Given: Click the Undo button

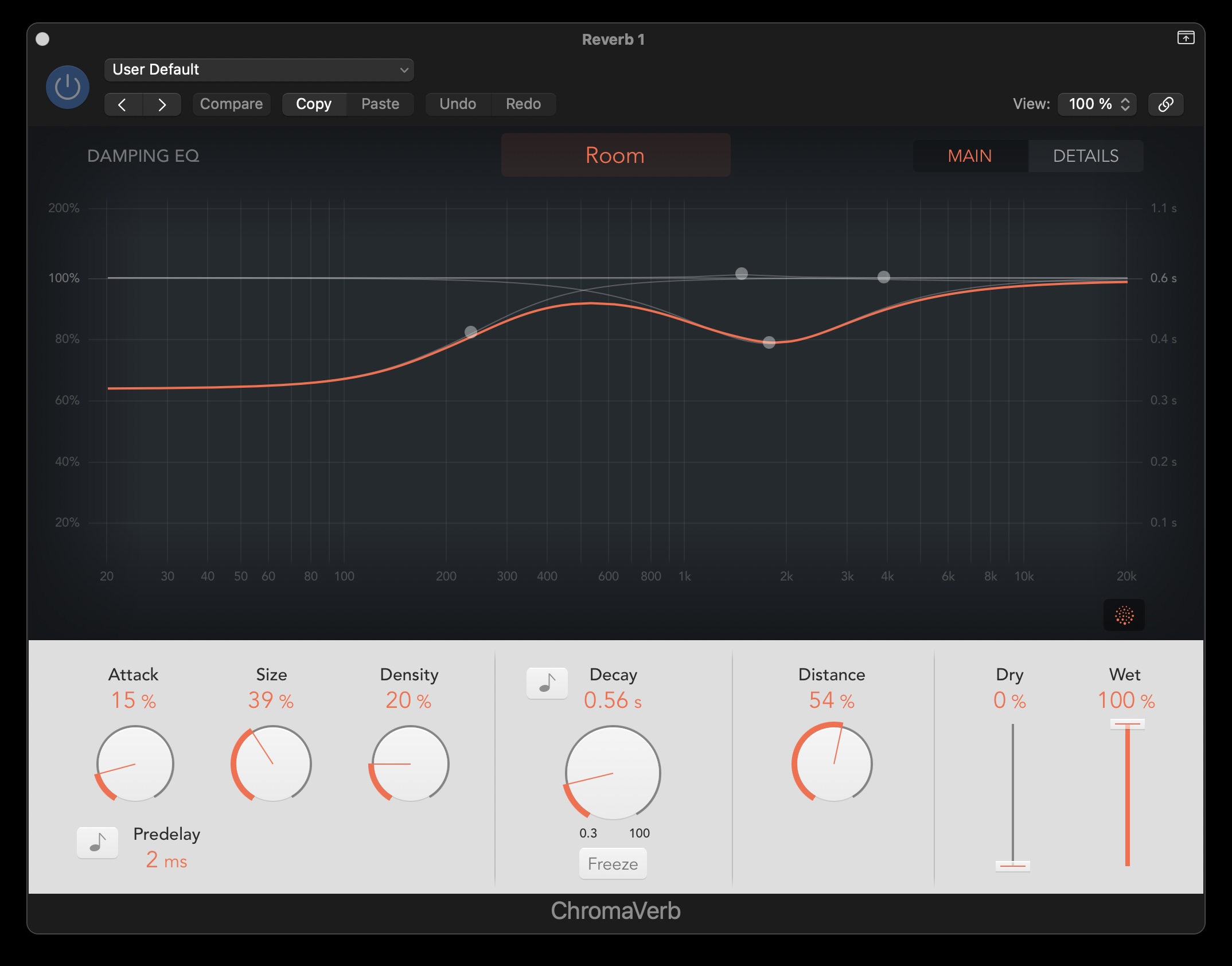Looking at the screenshot, I should 458,104.
